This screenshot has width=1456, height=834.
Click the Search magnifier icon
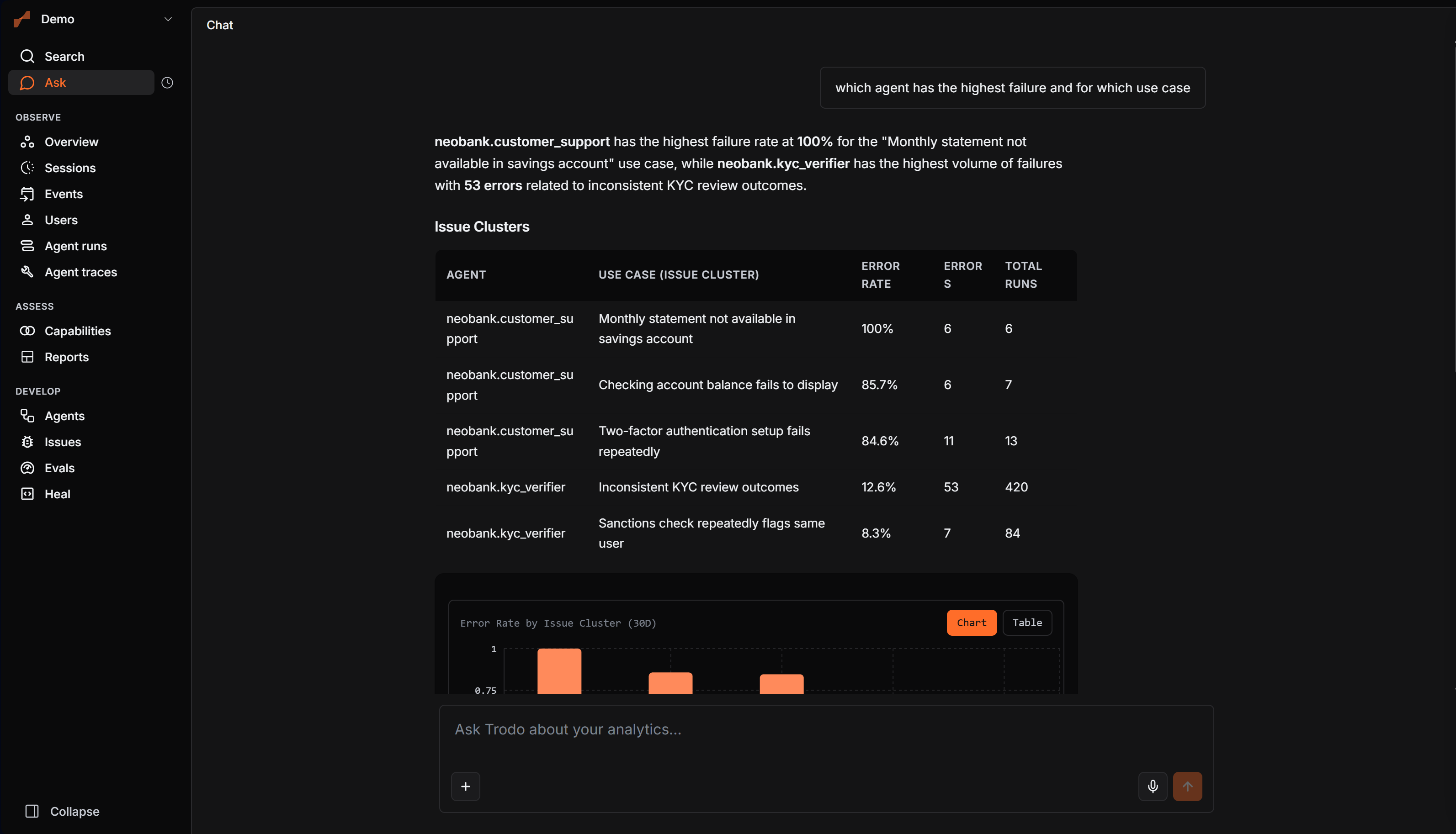click(27, 56)
